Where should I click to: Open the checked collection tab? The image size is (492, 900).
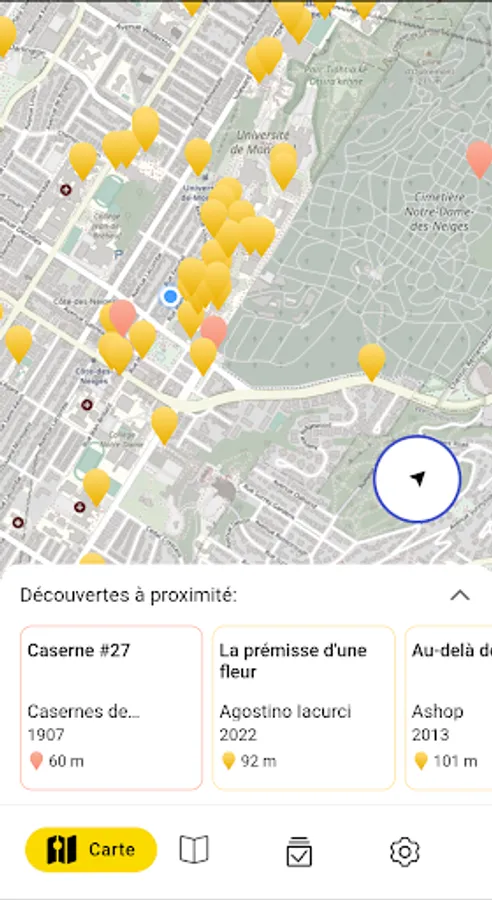(299, 851)
